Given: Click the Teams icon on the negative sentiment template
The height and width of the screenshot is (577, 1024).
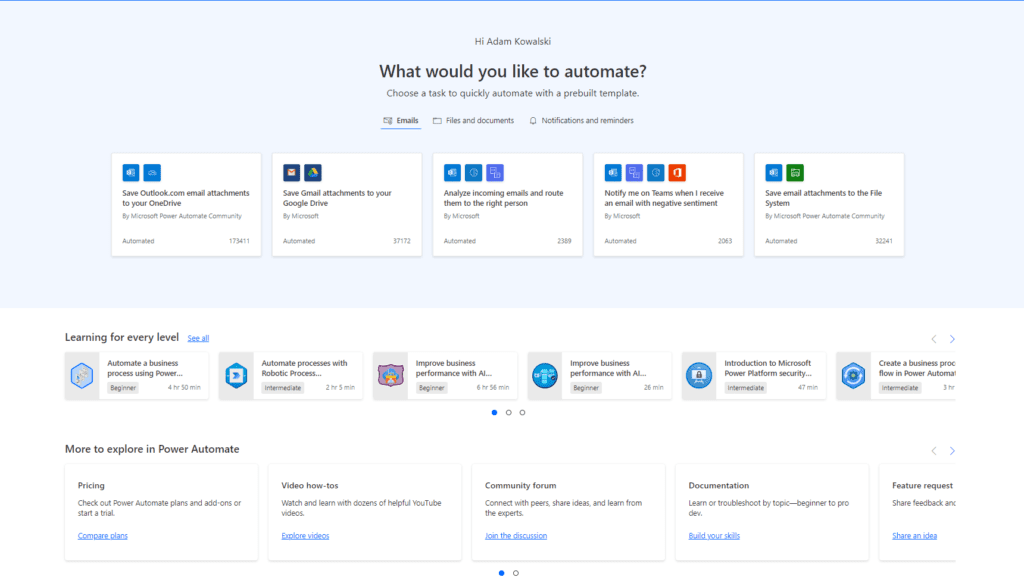Looking at the screenshot, I should 634,172.
